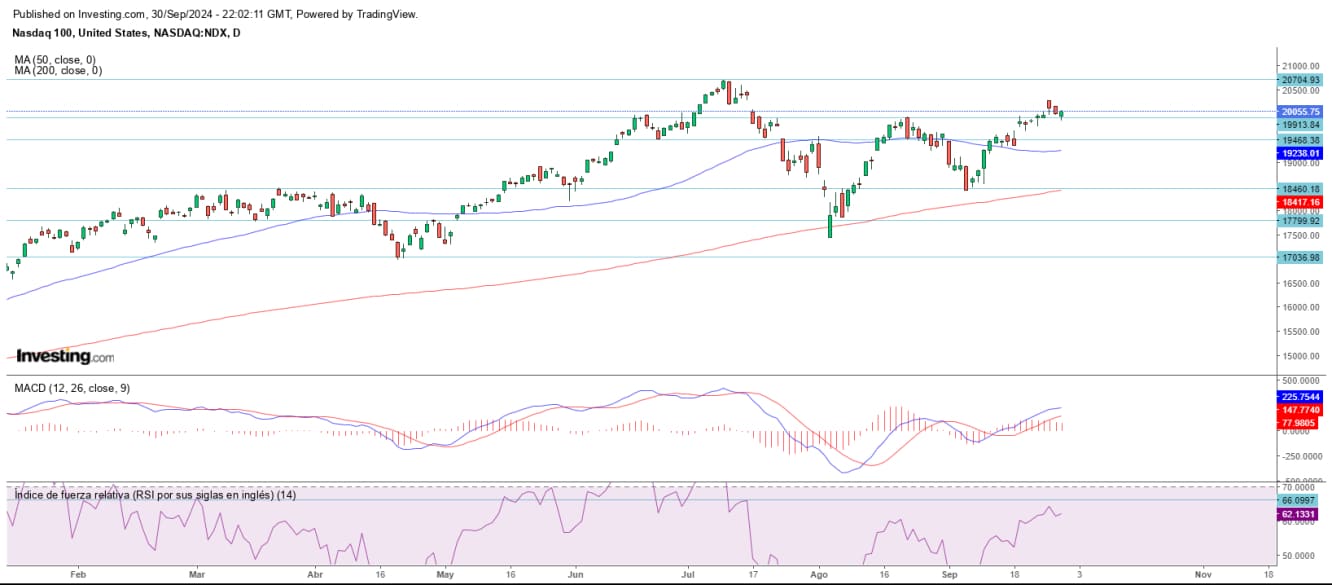Click the 18 marker after Sep
This screenshot has width=1332, height=585.
(x=1013, y=575)
